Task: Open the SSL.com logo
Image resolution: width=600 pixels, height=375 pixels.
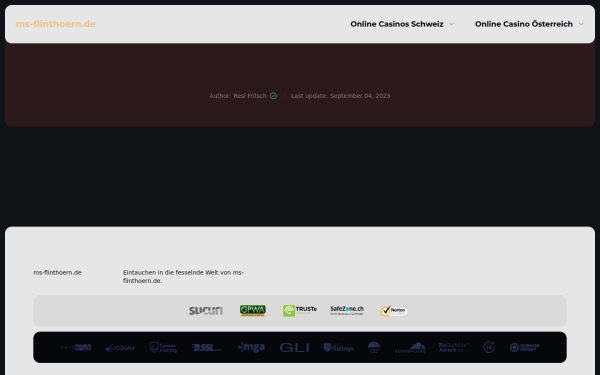Action: 207,347
